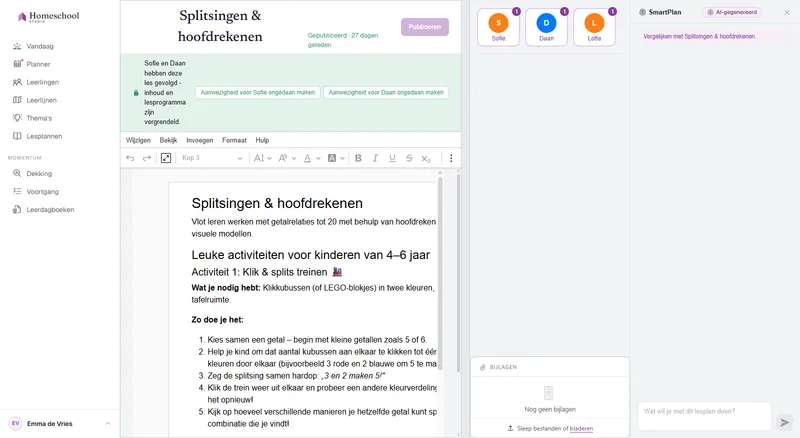Toggle subscript formatting
The width and height of the screenshot is (800, 438).
tap(426, 159)
